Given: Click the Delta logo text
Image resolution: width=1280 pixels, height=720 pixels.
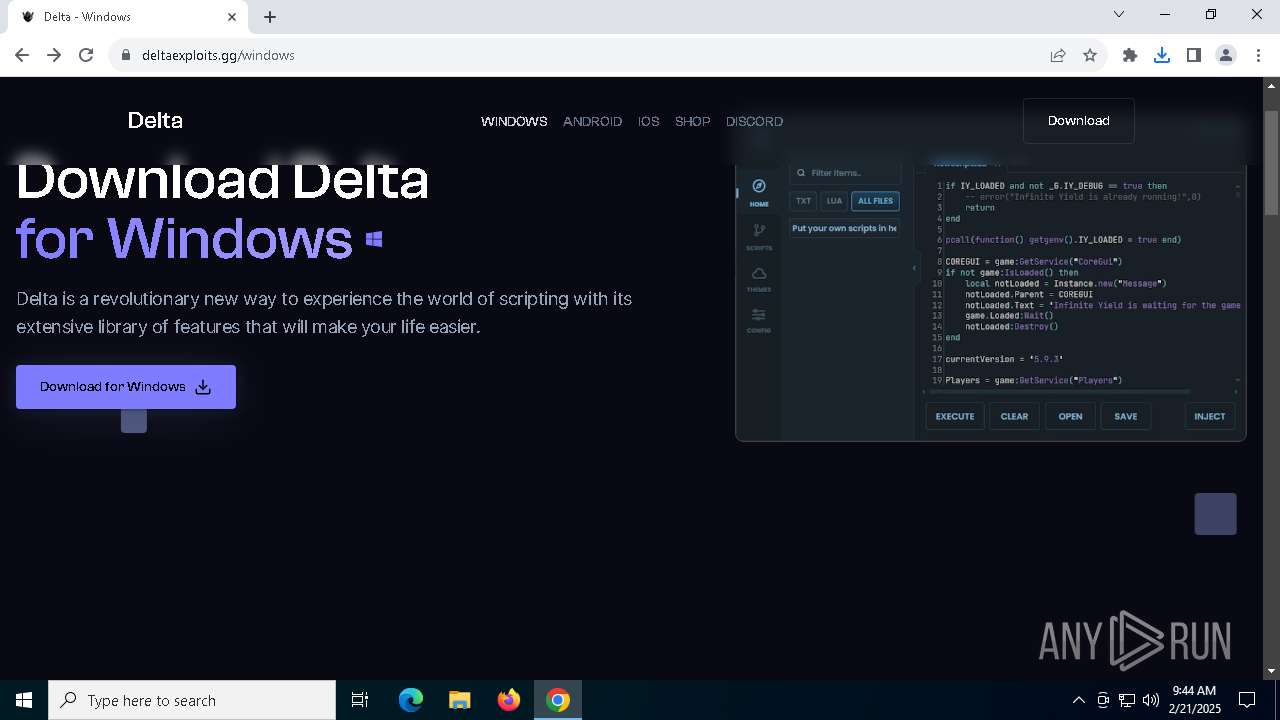Looking at the screenshot, I should (155, 120).
